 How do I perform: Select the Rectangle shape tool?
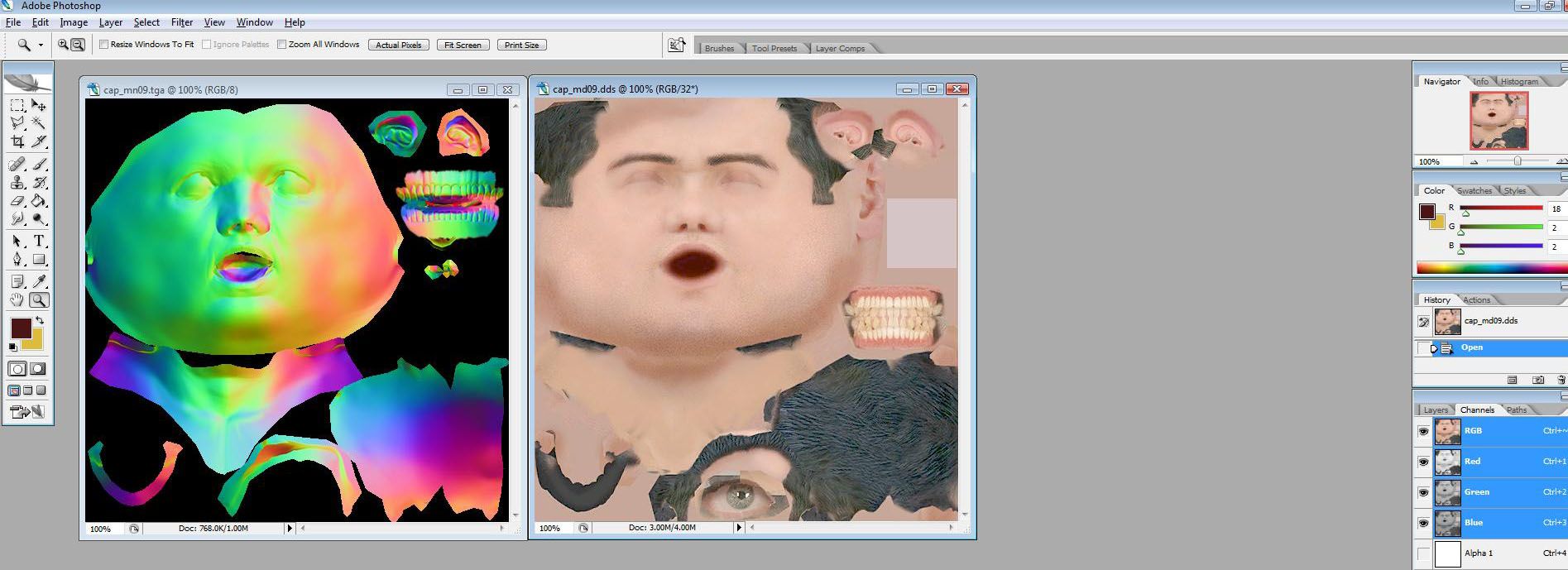[x=38, y=259]
